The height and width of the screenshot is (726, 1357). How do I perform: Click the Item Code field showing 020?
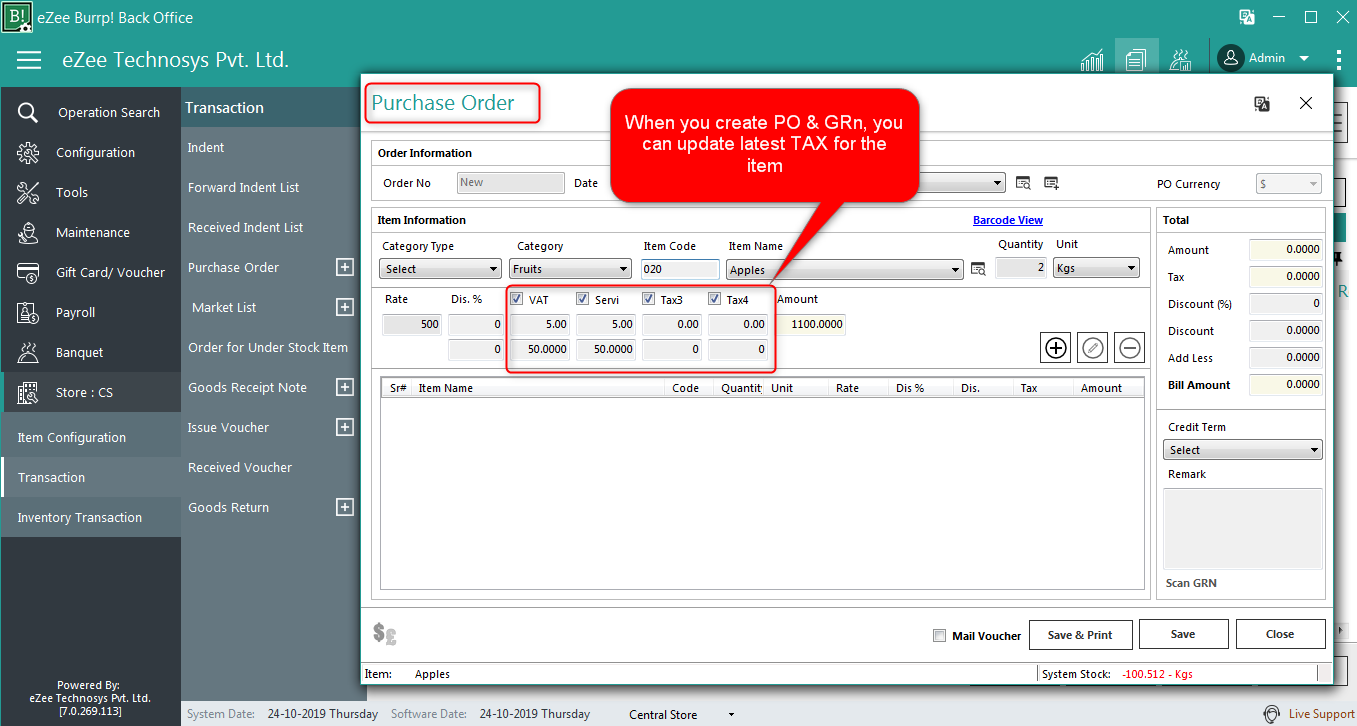click(x=680, y=269)
